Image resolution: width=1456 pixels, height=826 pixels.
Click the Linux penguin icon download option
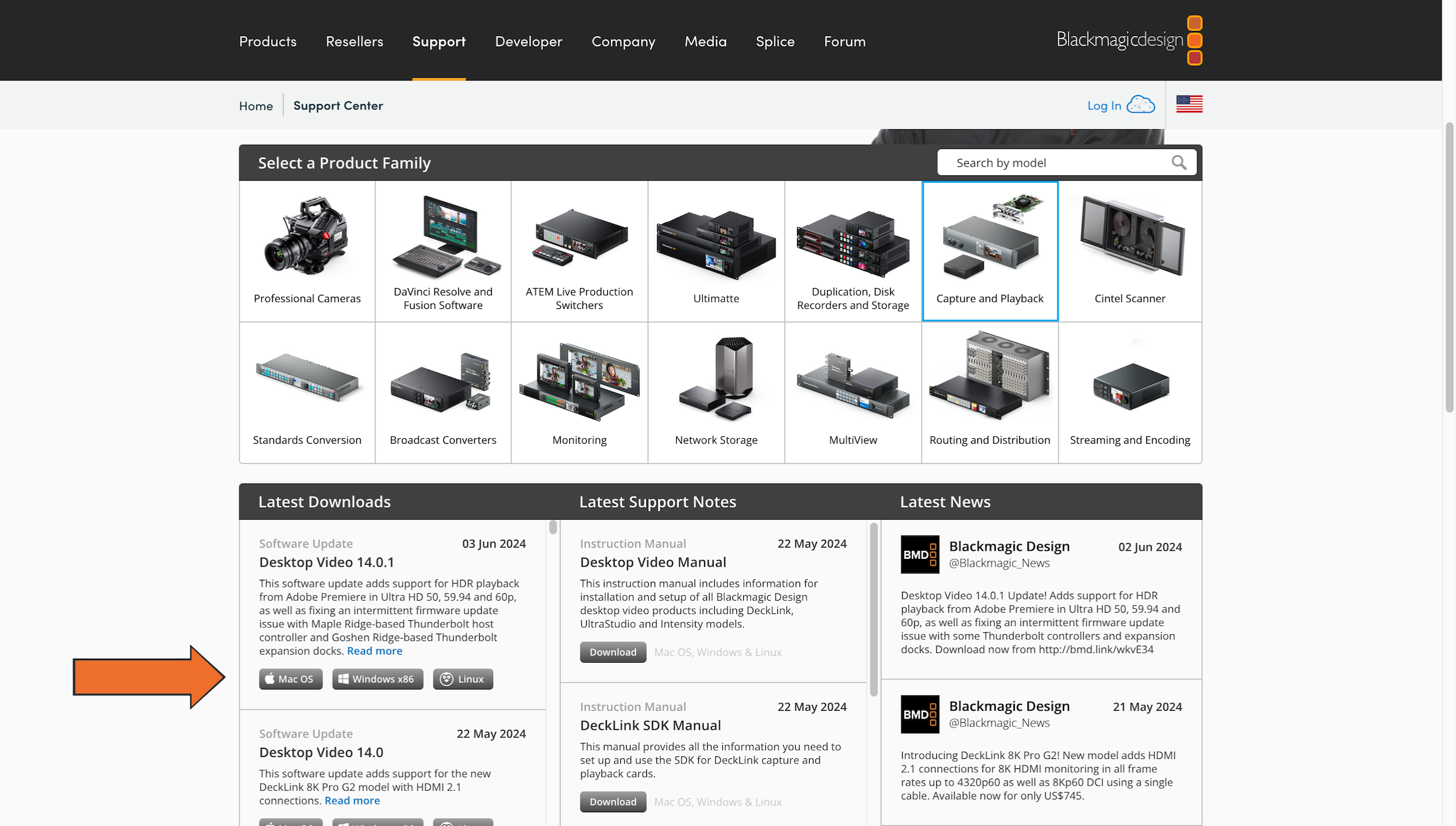point(445,679)
